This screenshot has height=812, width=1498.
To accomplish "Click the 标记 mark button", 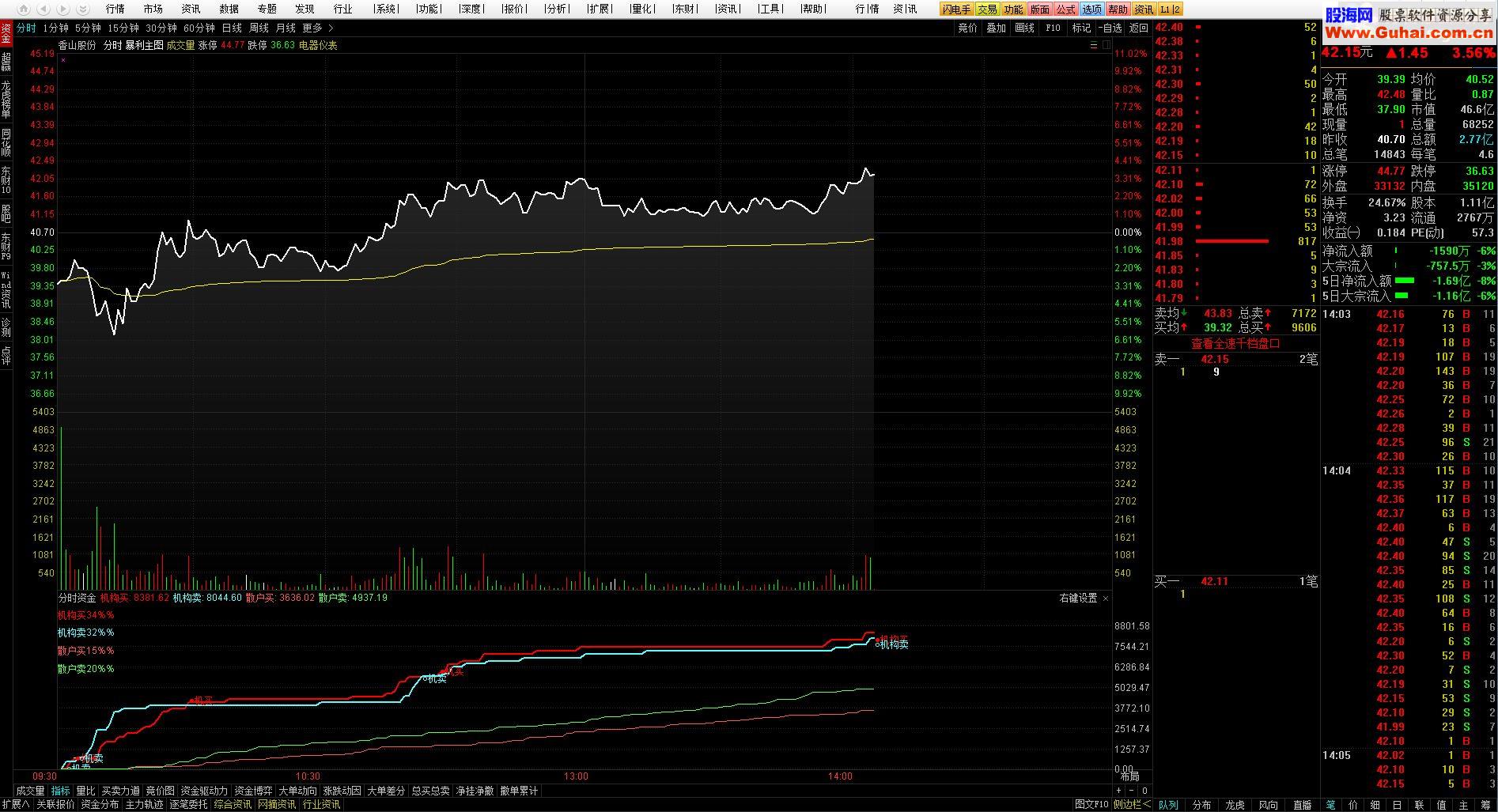I will pyautogui.click(x=1081, y=28).
